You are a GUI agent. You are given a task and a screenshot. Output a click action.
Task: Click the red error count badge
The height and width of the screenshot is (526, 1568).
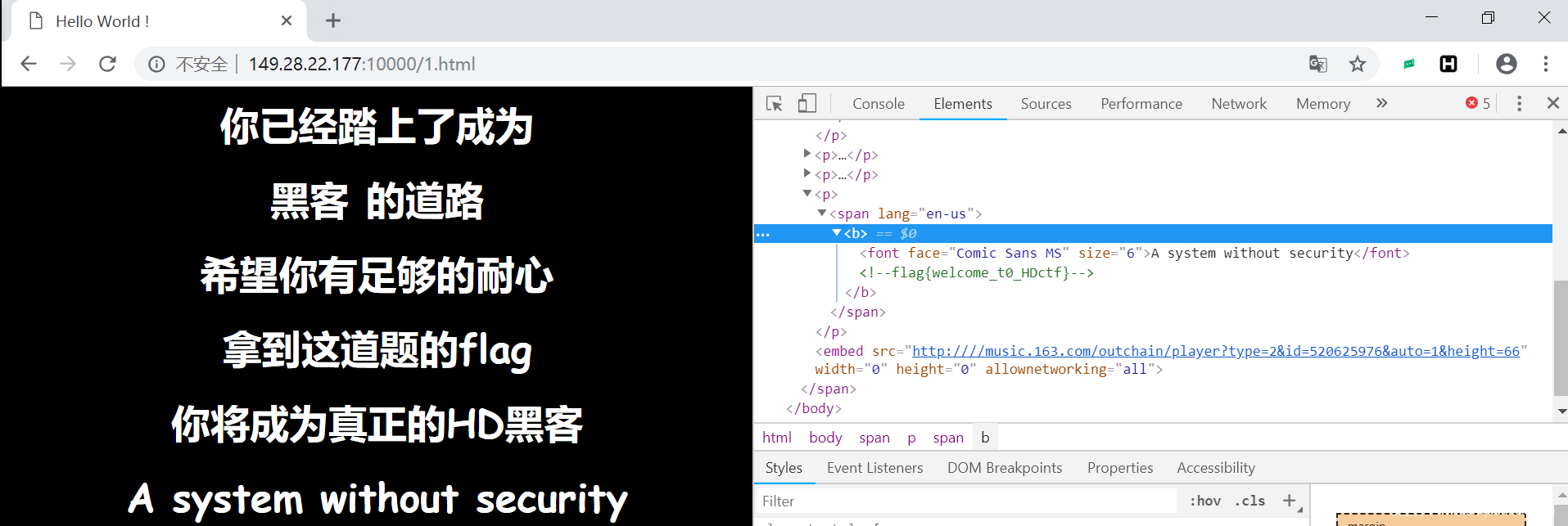click(x=1478, y=104)
